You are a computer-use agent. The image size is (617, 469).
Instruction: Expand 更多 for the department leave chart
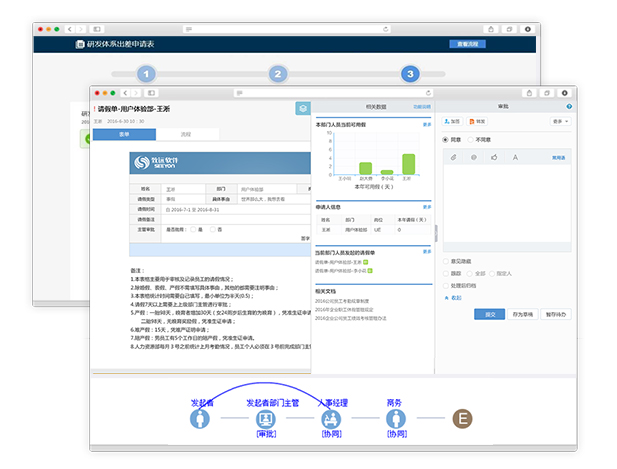coord(427,125)
